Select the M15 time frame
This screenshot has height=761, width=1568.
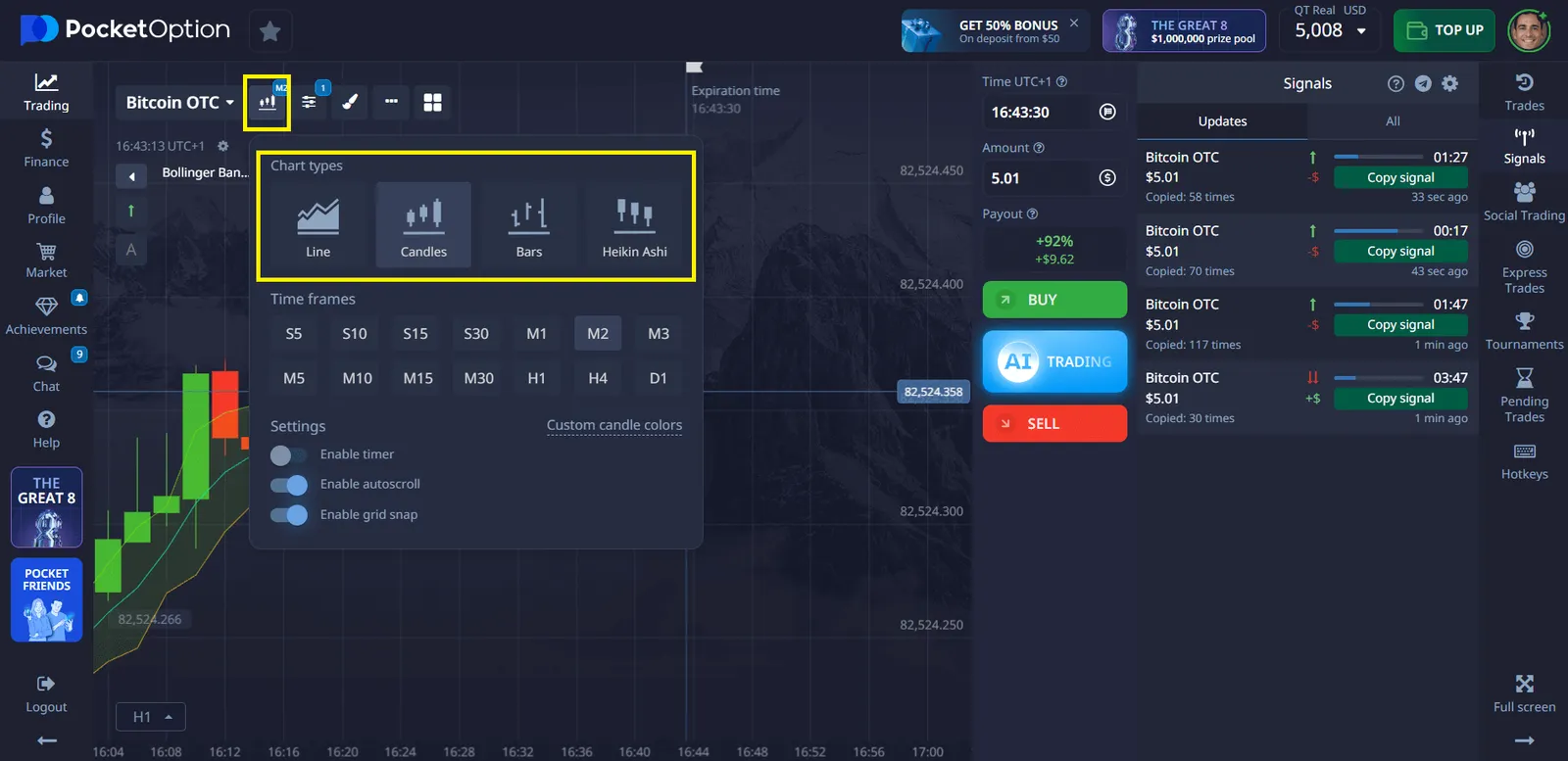(x=417, y=378)
